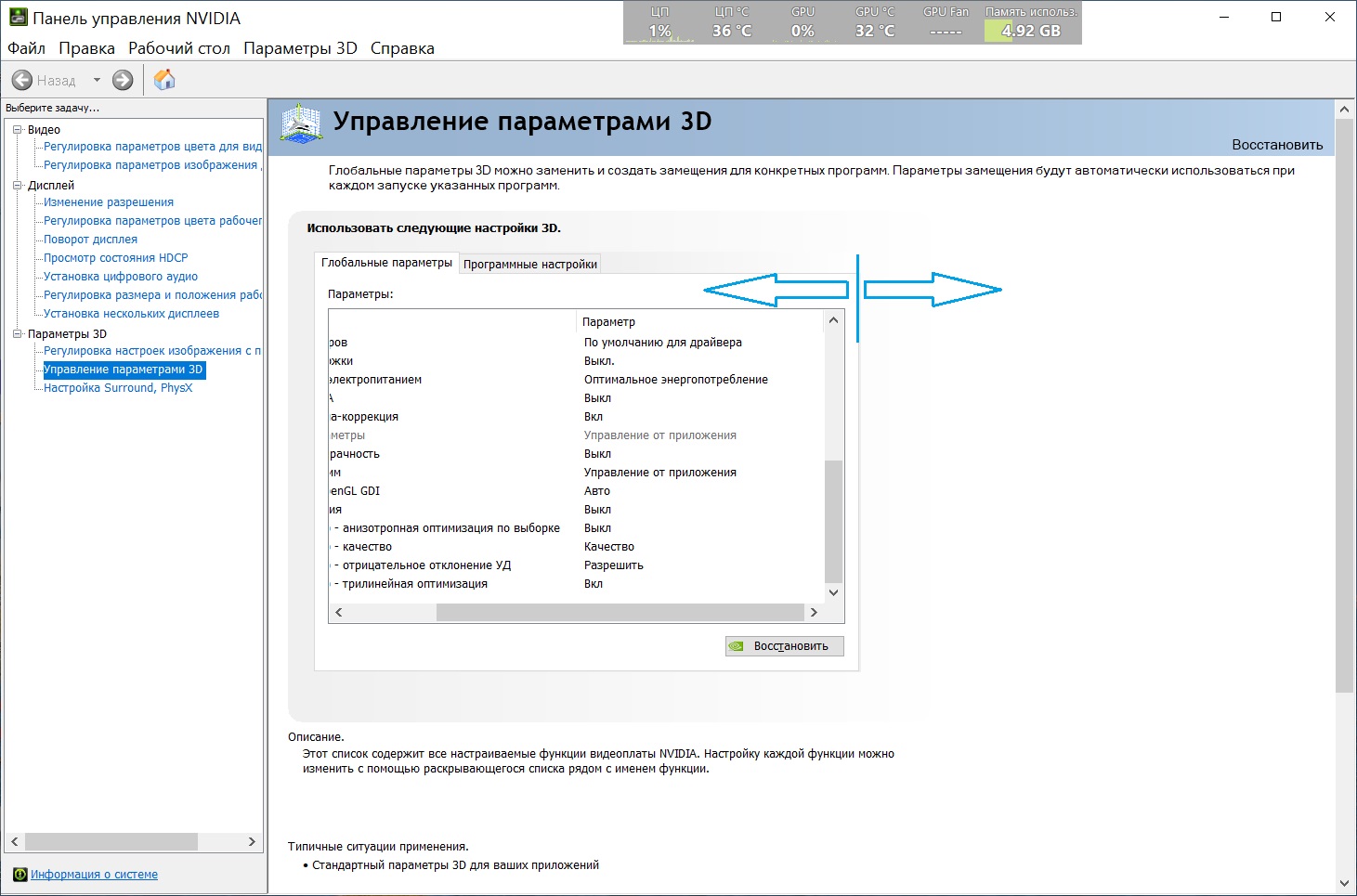1357x896 pixels.
Task: Click the system information icon
Action: click(x=20, y=875)
